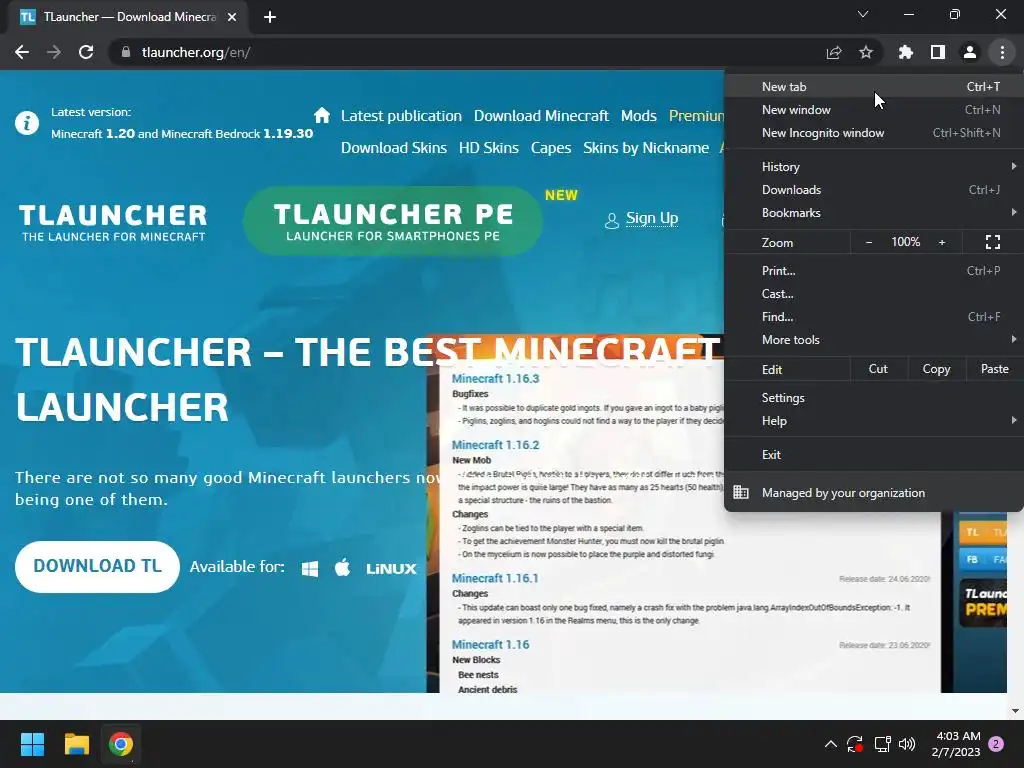Open the notification count badge
Viewport: 1024px width, 768px height.
tap(996, 744)
